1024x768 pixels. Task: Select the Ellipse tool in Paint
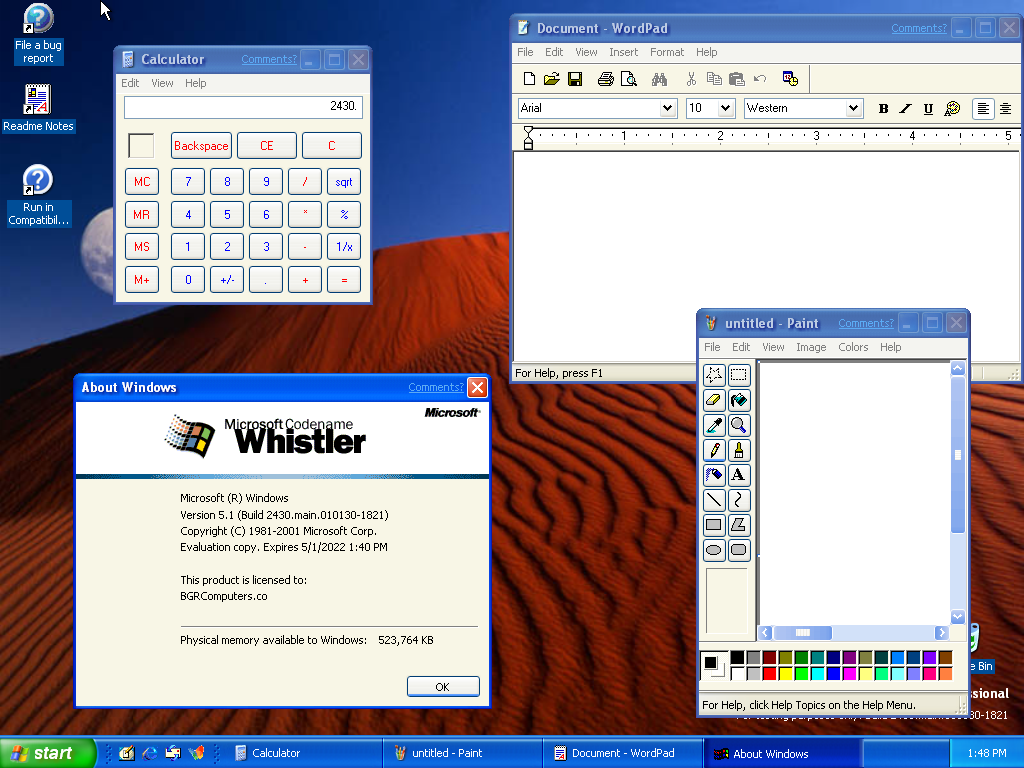[714, 550]
